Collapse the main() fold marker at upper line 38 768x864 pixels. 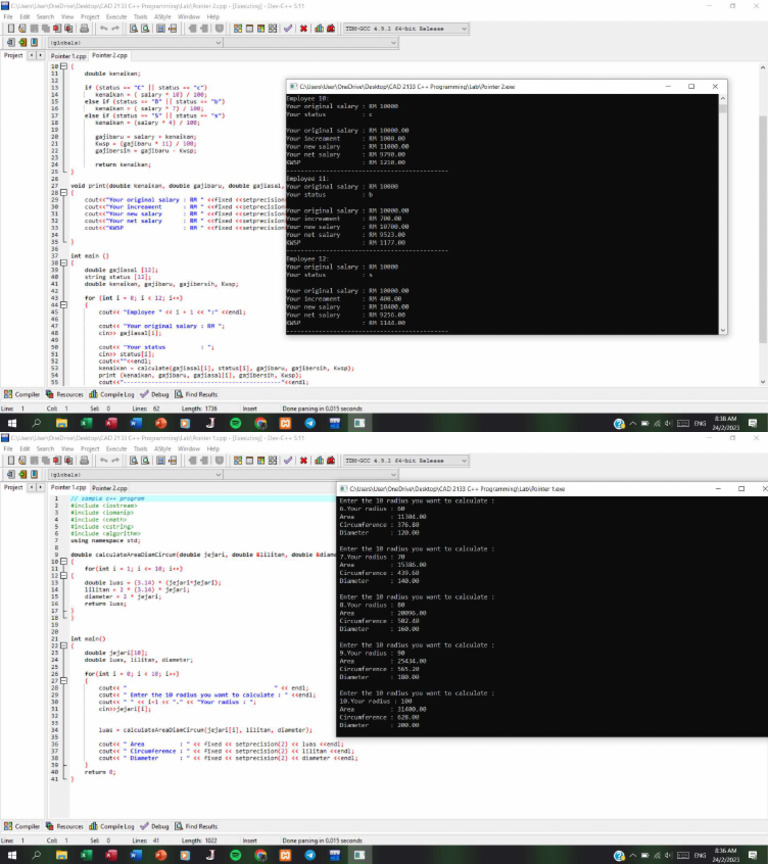pyautogui.click(x=65, y=262)
